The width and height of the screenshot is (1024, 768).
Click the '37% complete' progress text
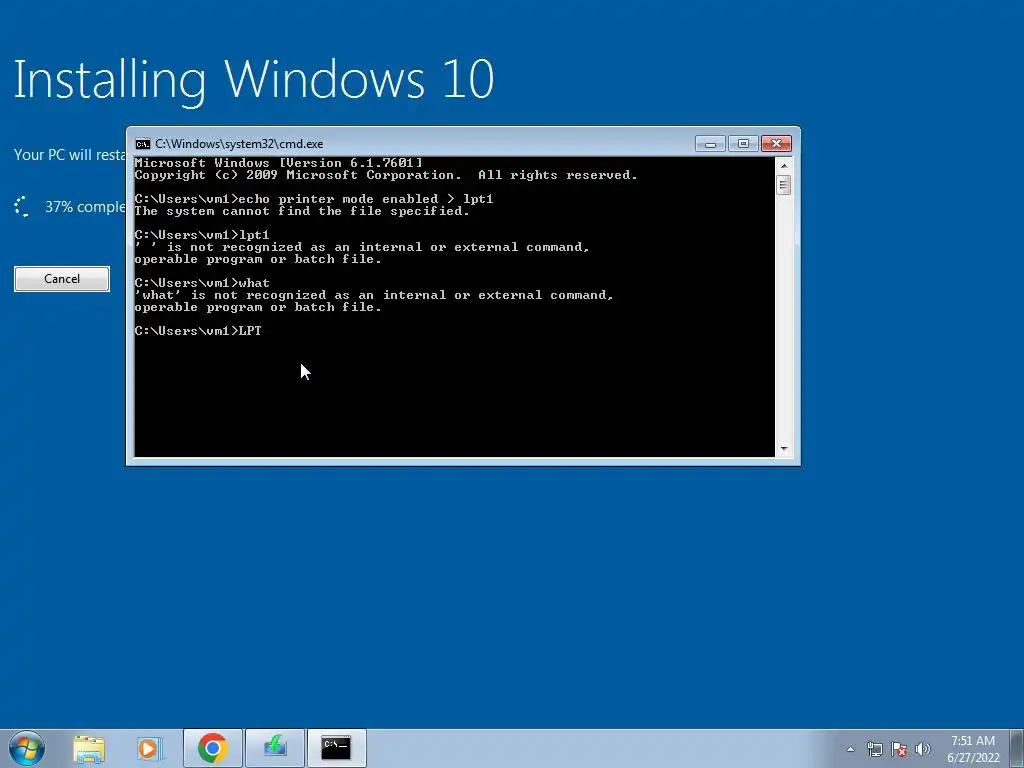click(85, 207)
